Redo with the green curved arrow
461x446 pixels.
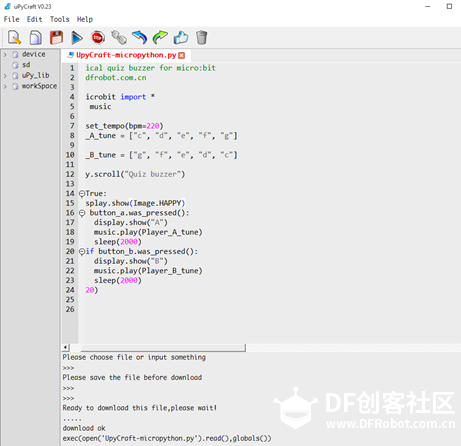point(160,37)
